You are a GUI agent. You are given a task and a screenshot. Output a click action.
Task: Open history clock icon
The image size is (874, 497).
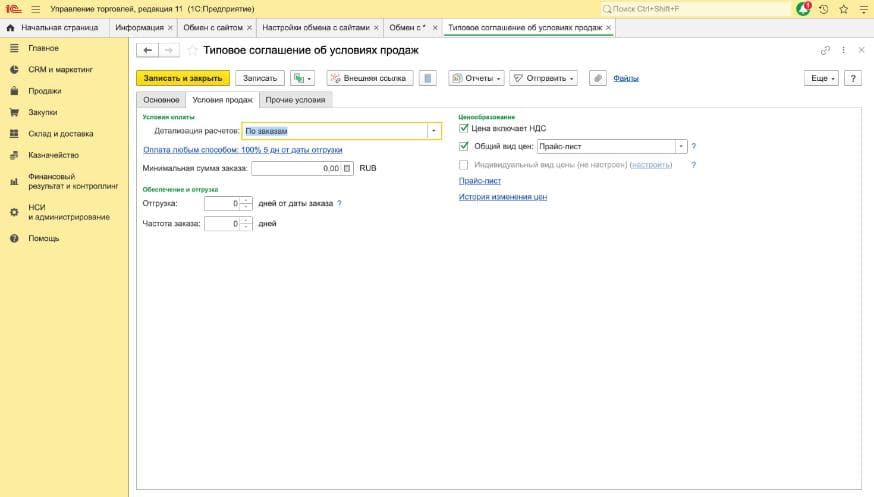(823, 9)
